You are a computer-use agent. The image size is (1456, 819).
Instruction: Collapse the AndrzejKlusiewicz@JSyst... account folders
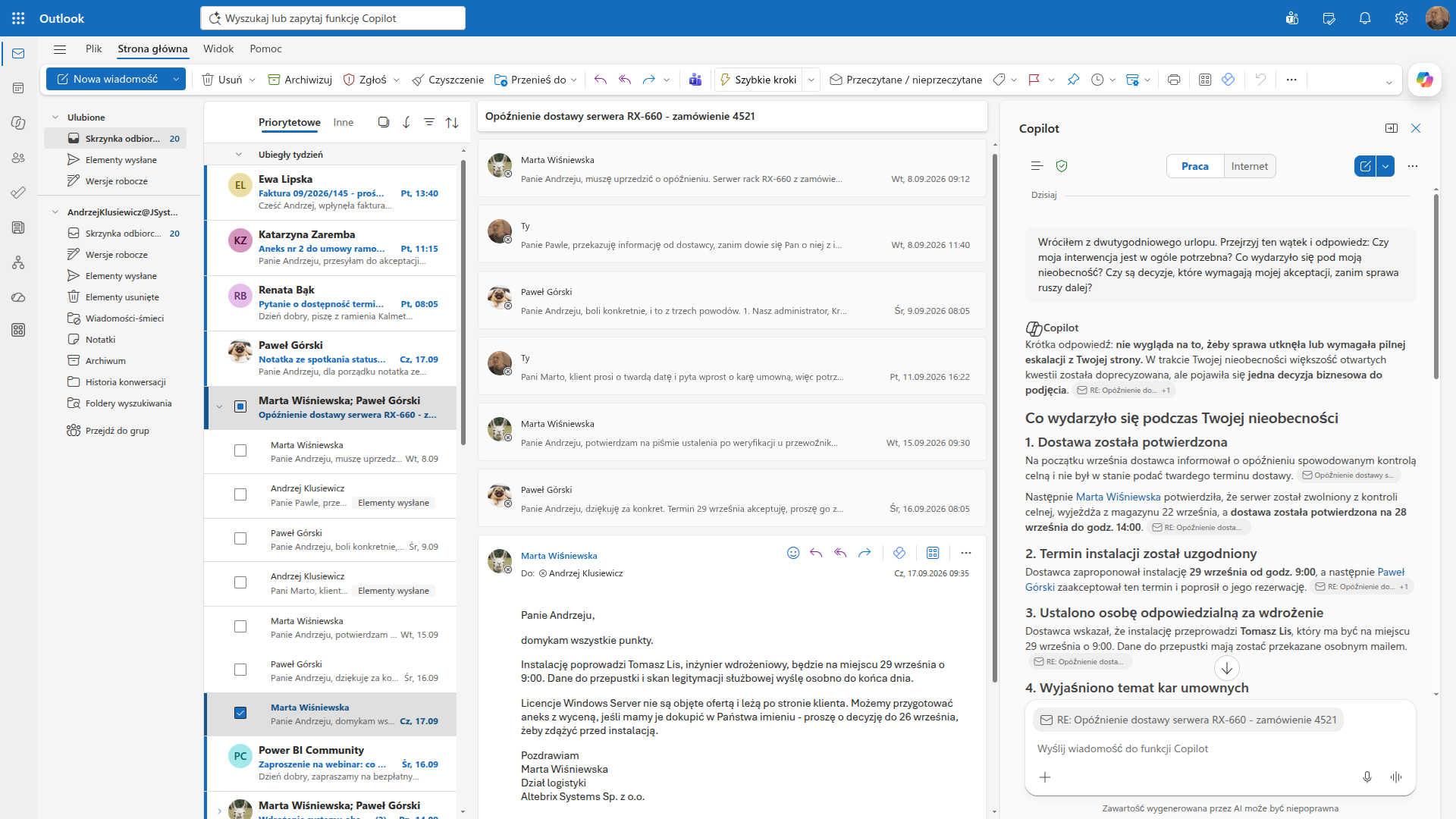[55, 212]
